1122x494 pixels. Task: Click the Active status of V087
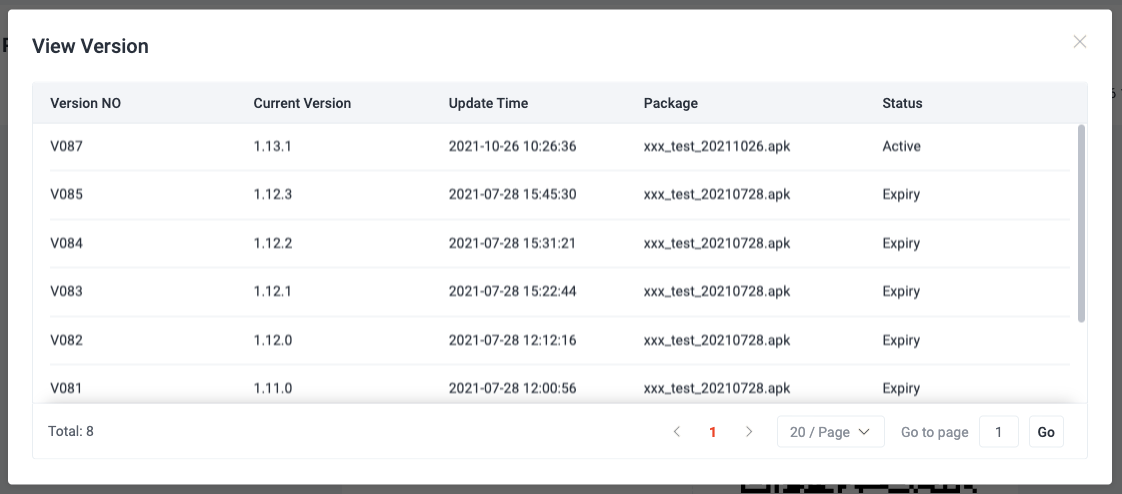pos(902,146)
